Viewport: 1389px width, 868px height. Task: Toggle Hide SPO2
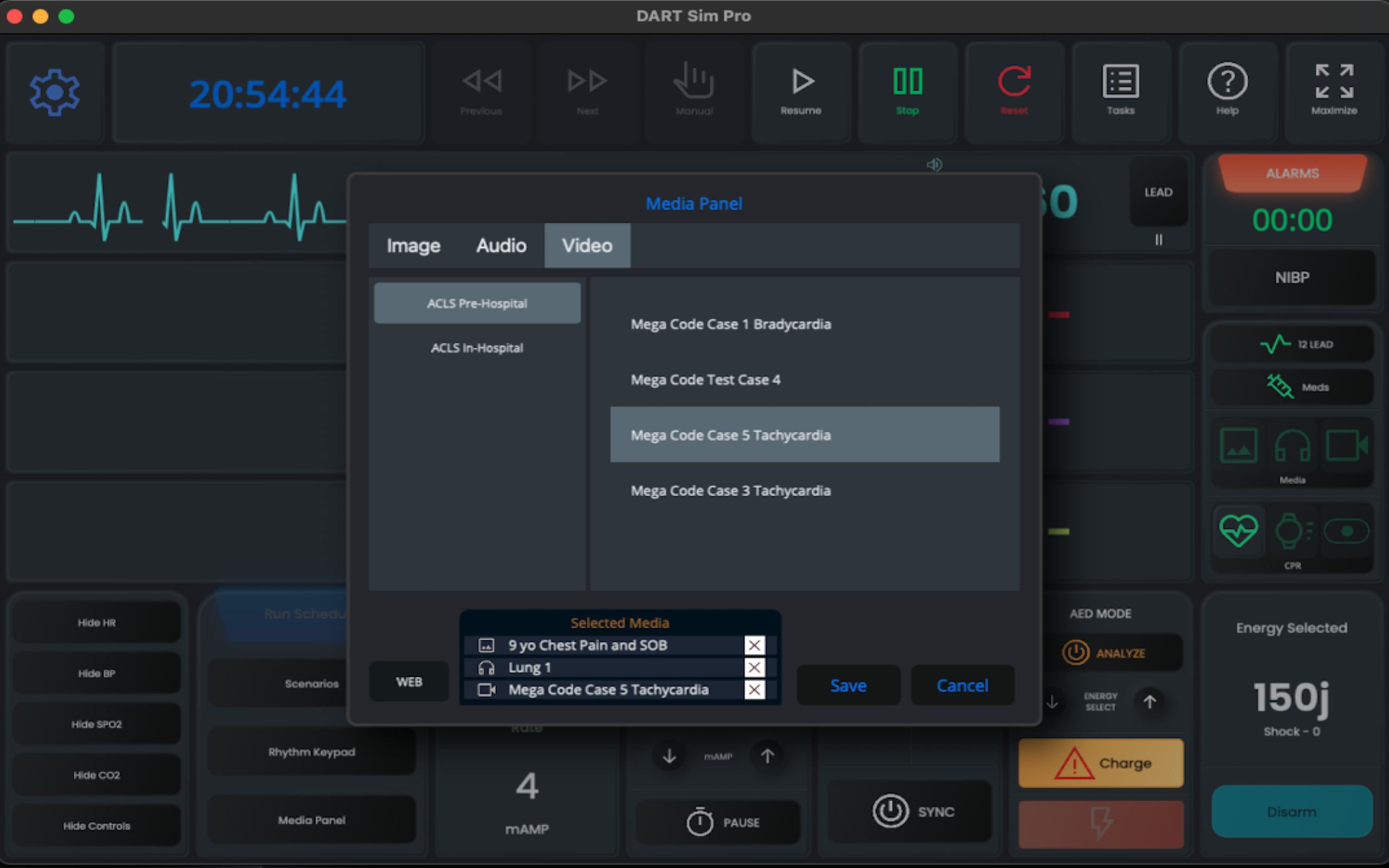(97, 724)
